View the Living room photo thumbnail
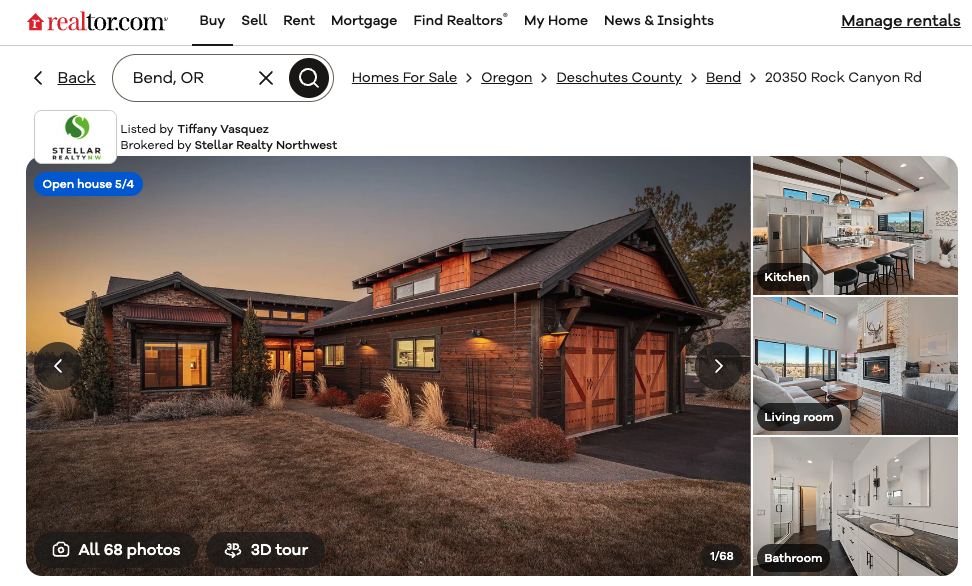 pos(855,366)
